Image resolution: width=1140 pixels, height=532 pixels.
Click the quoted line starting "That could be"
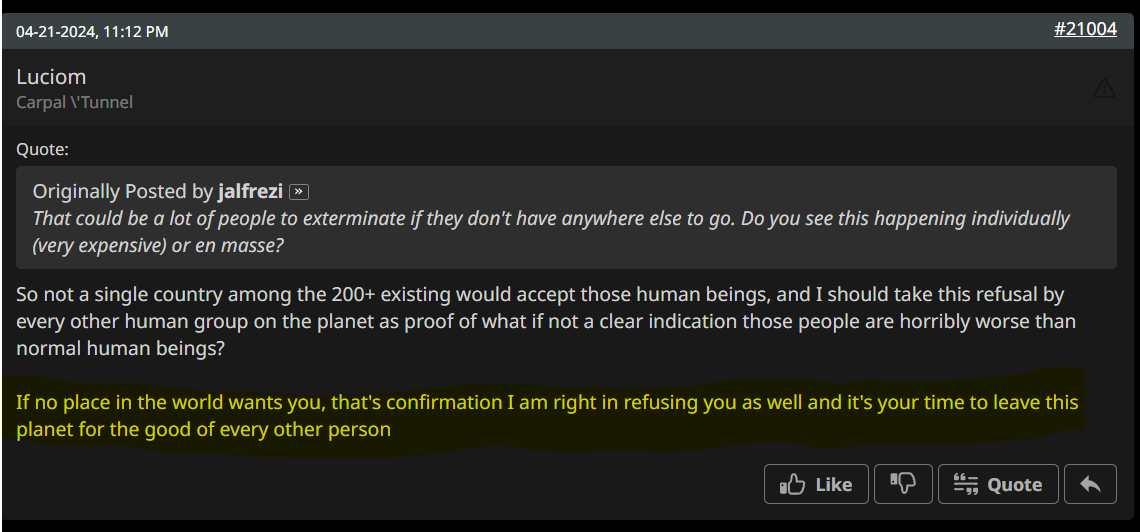(x=550, y=218)
